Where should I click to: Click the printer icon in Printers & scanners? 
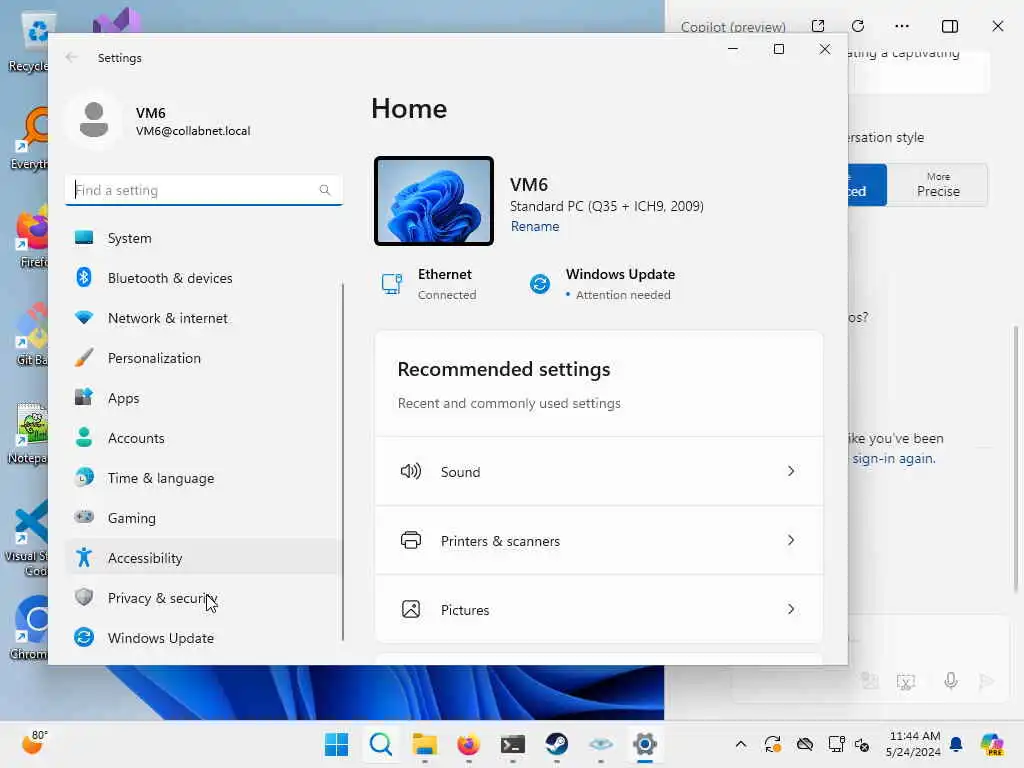(x=411, y=540)
